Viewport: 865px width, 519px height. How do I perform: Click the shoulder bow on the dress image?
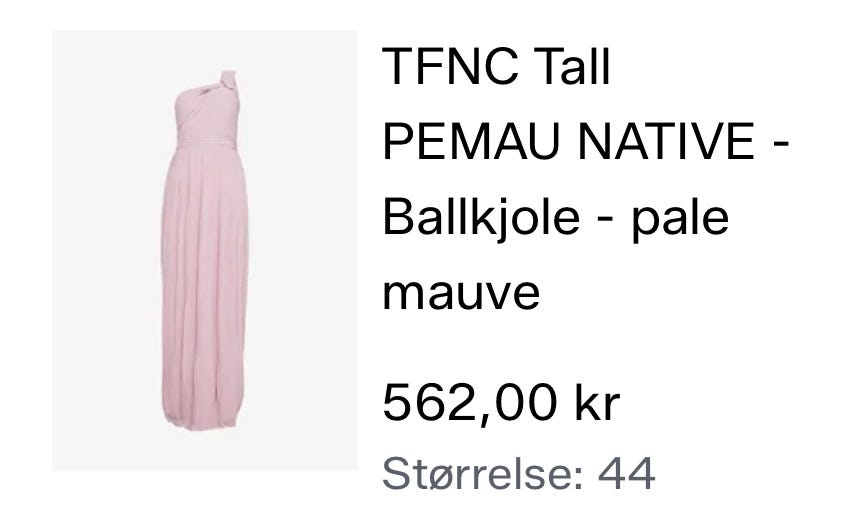tap(226, 83)
